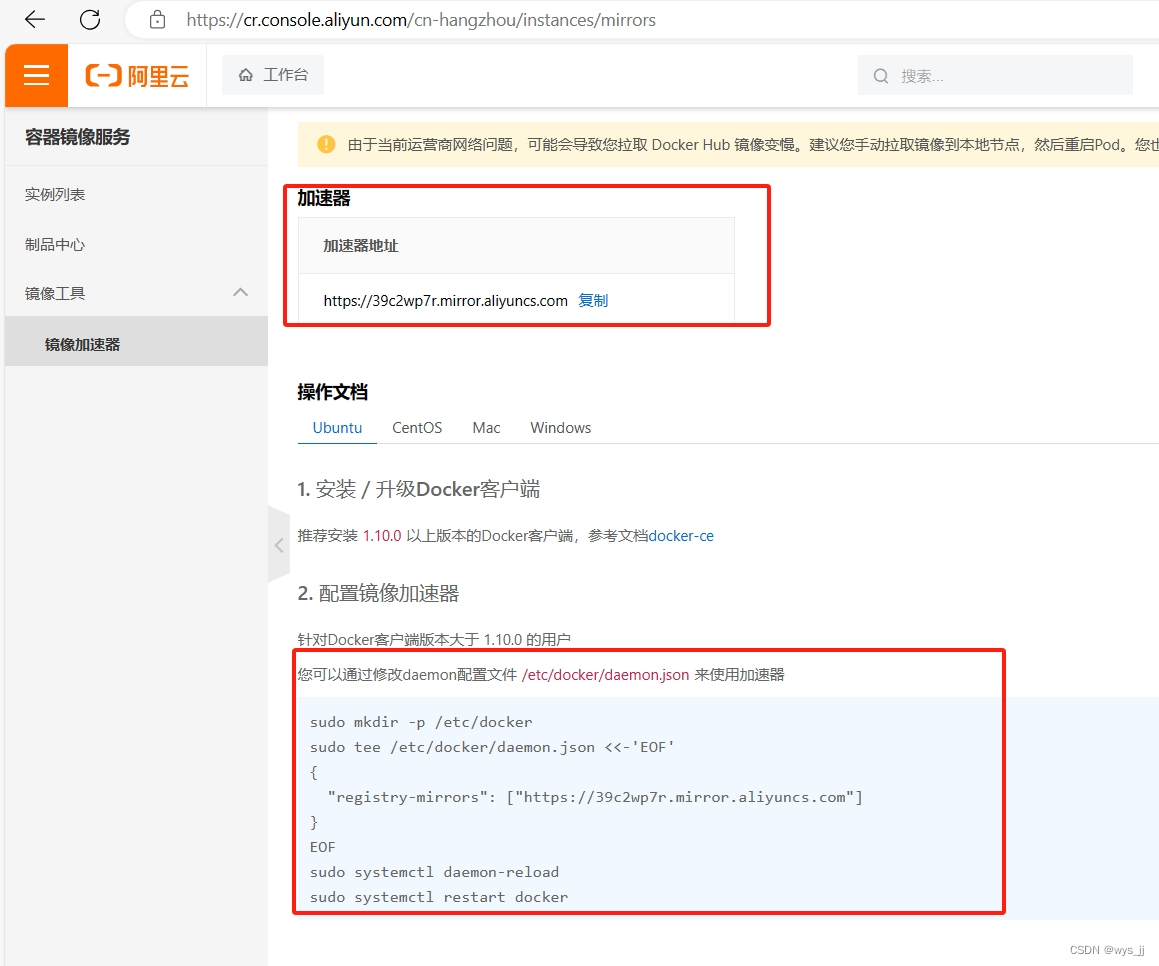Click the browser back arrow
The height and width of the screenshot is (966, 1159).
point(35,19)
